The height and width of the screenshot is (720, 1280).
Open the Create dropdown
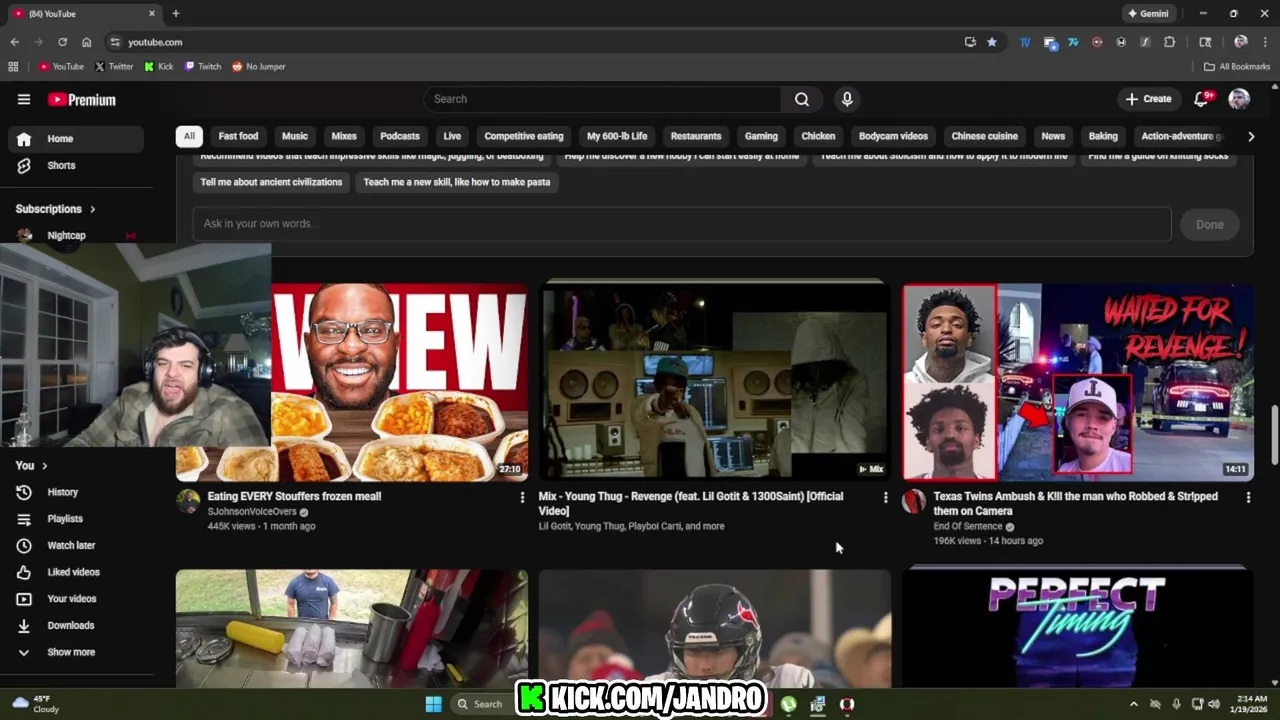tap(1148, 99)
